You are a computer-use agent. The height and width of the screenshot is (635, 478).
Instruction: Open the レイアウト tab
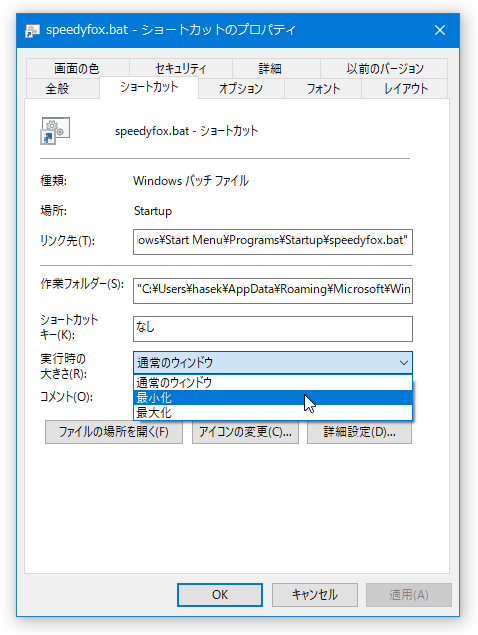click(x=405, y=89)
